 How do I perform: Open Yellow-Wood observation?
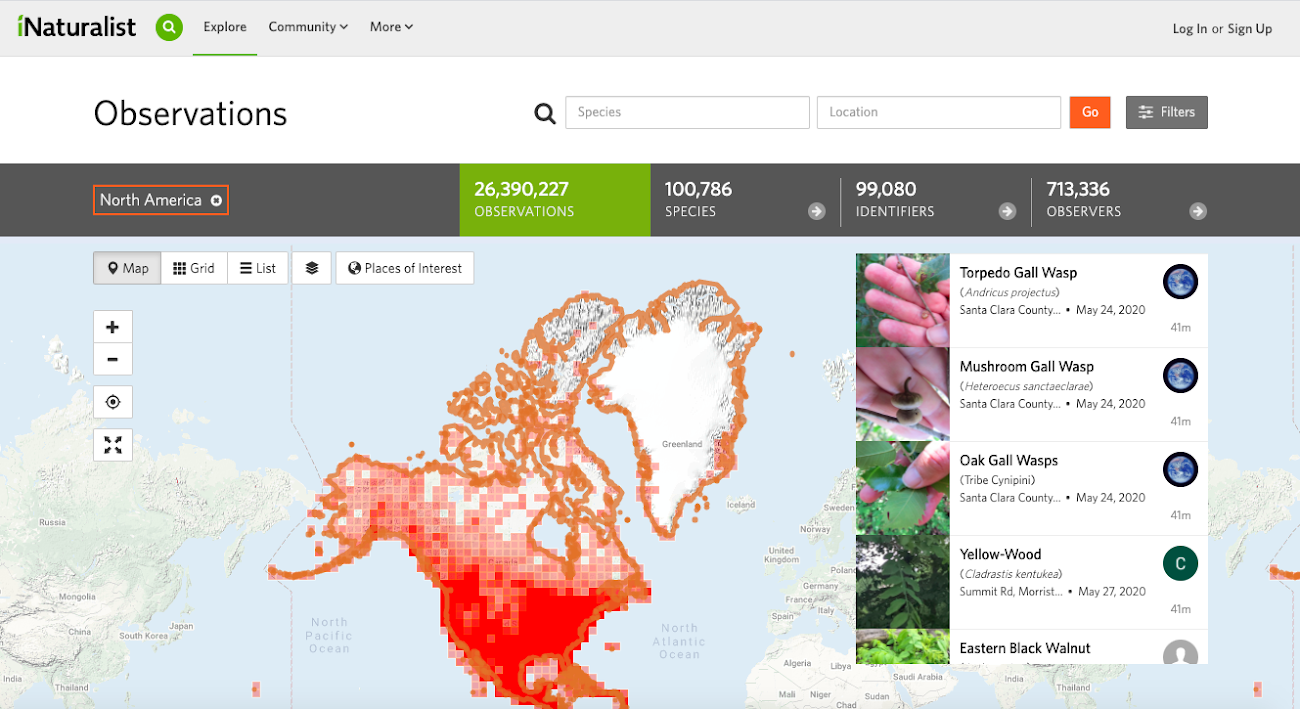click(x=1000, y=555)
